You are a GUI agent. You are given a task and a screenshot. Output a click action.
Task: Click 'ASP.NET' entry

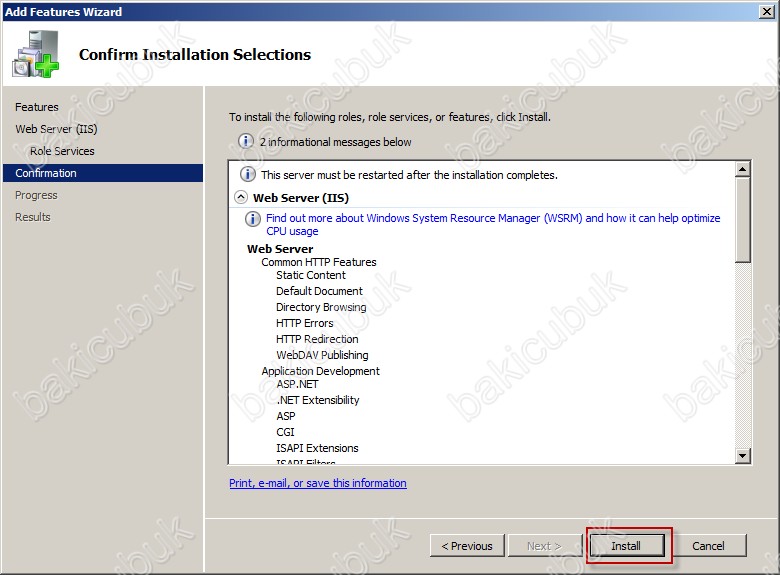click(x=297, y=384)
